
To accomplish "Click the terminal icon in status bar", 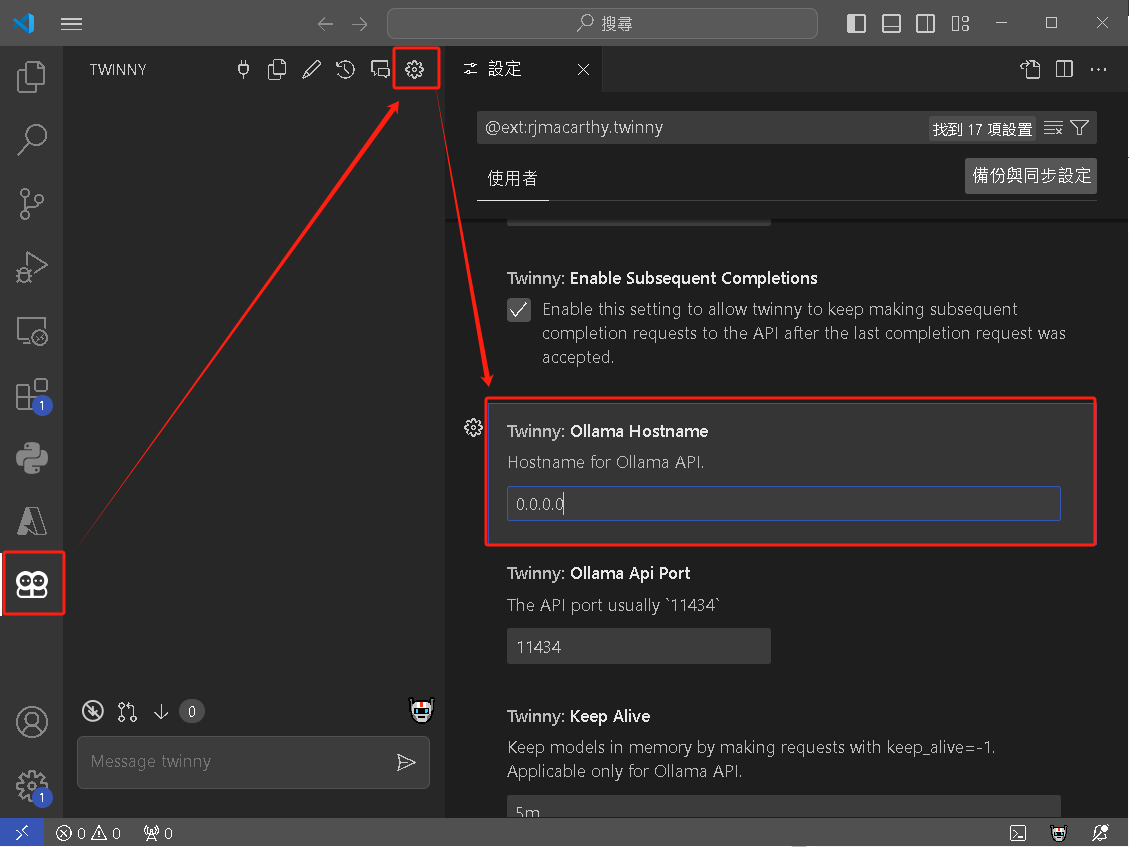I will point(1017,833).
